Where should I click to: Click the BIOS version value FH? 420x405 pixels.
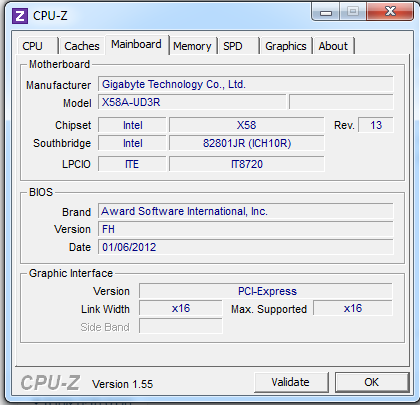point(245,229)
